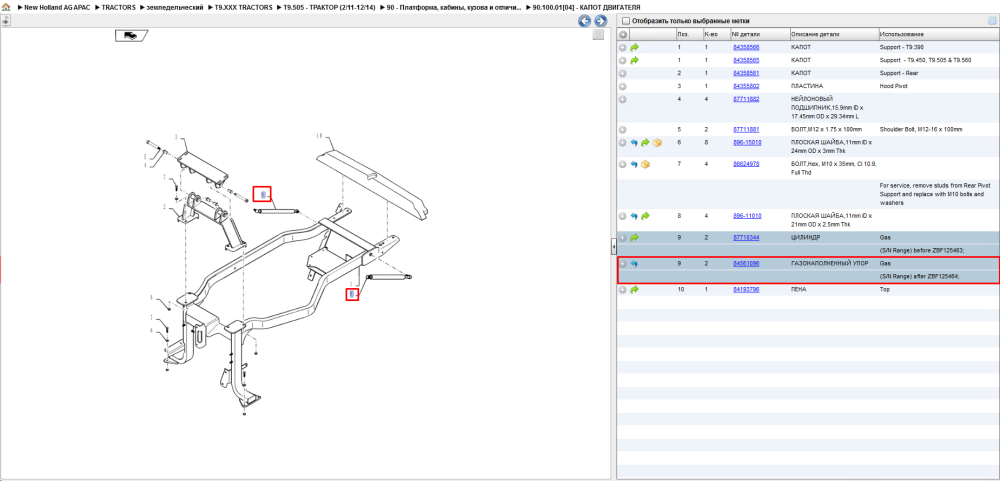Click the green arrow icon for part 84358566
The height and width of the screenshot is (481, 1000).
tap(635, 47)
